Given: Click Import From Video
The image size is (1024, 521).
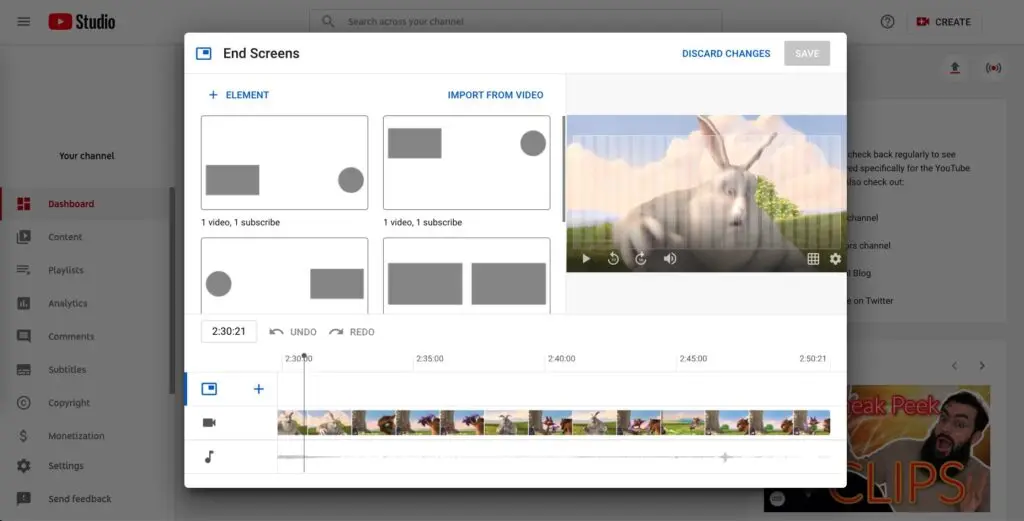Looking at the screenshot, I should pos(495,95).
